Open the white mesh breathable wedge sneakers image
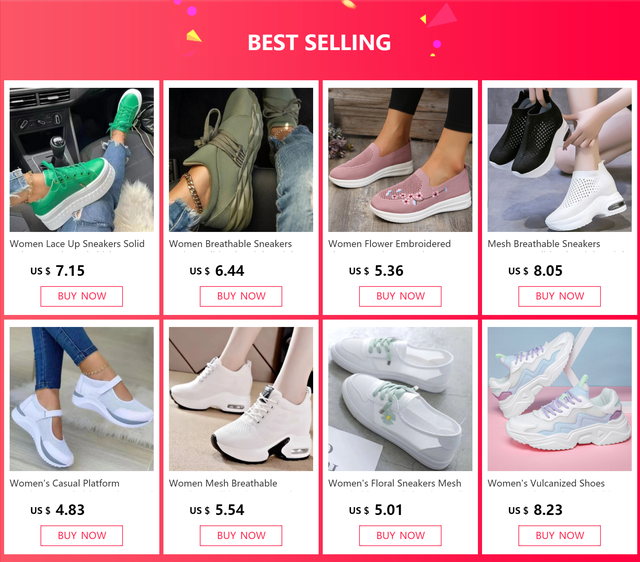The height and width of the screenshot is (562, 640). point(241,399)
